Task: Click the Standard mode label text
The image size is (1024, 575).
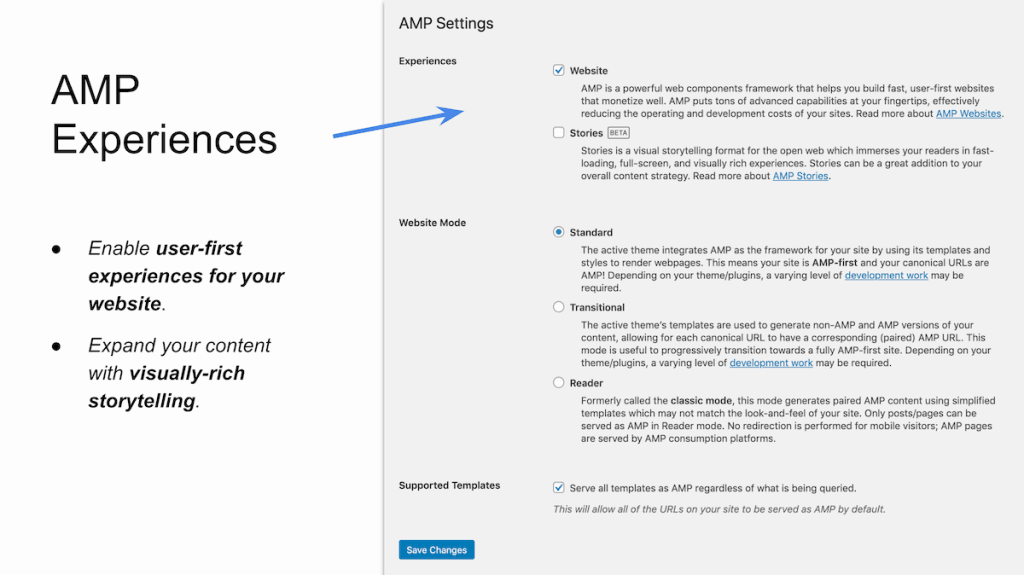Action: pyautogui.click(x=591, y=233)
